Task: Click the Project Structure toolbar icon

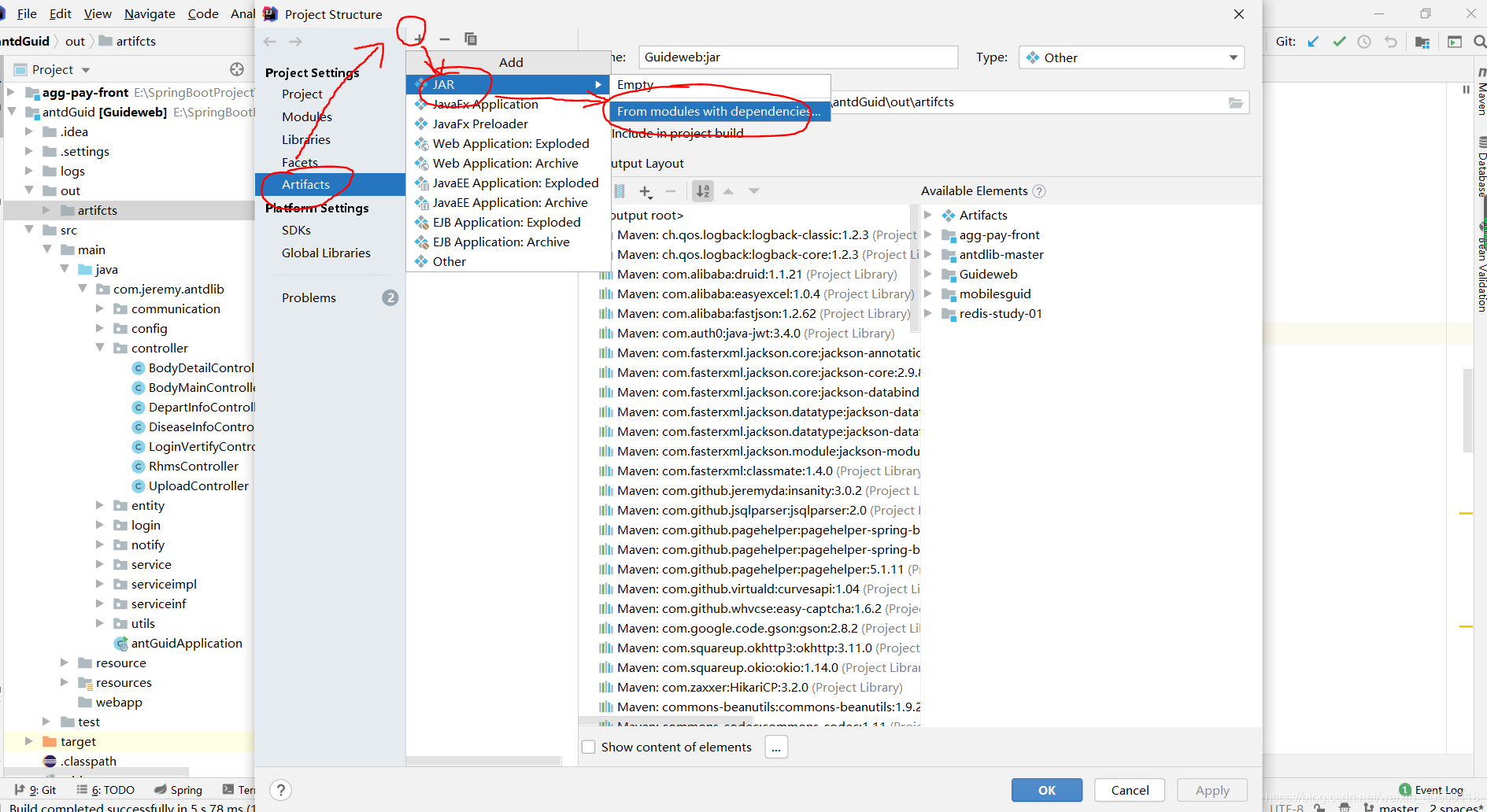Action: 1422,42
